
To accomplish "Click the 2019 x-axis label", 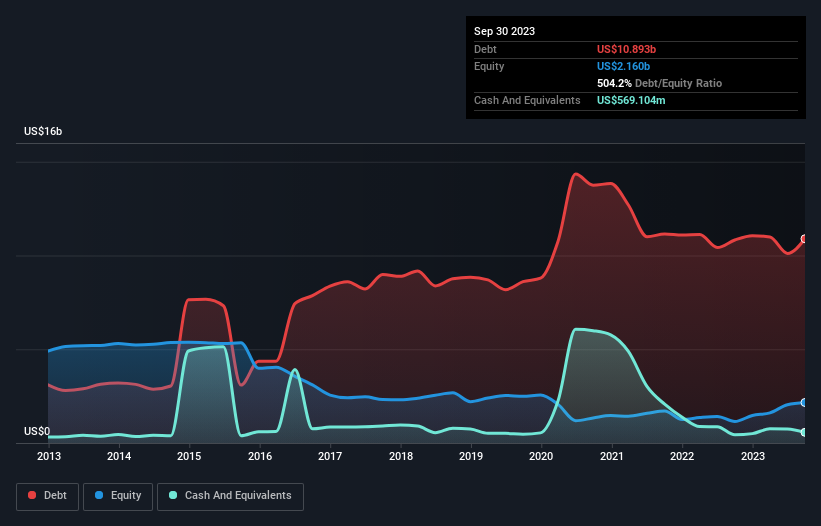I will (x=471, y=456).
